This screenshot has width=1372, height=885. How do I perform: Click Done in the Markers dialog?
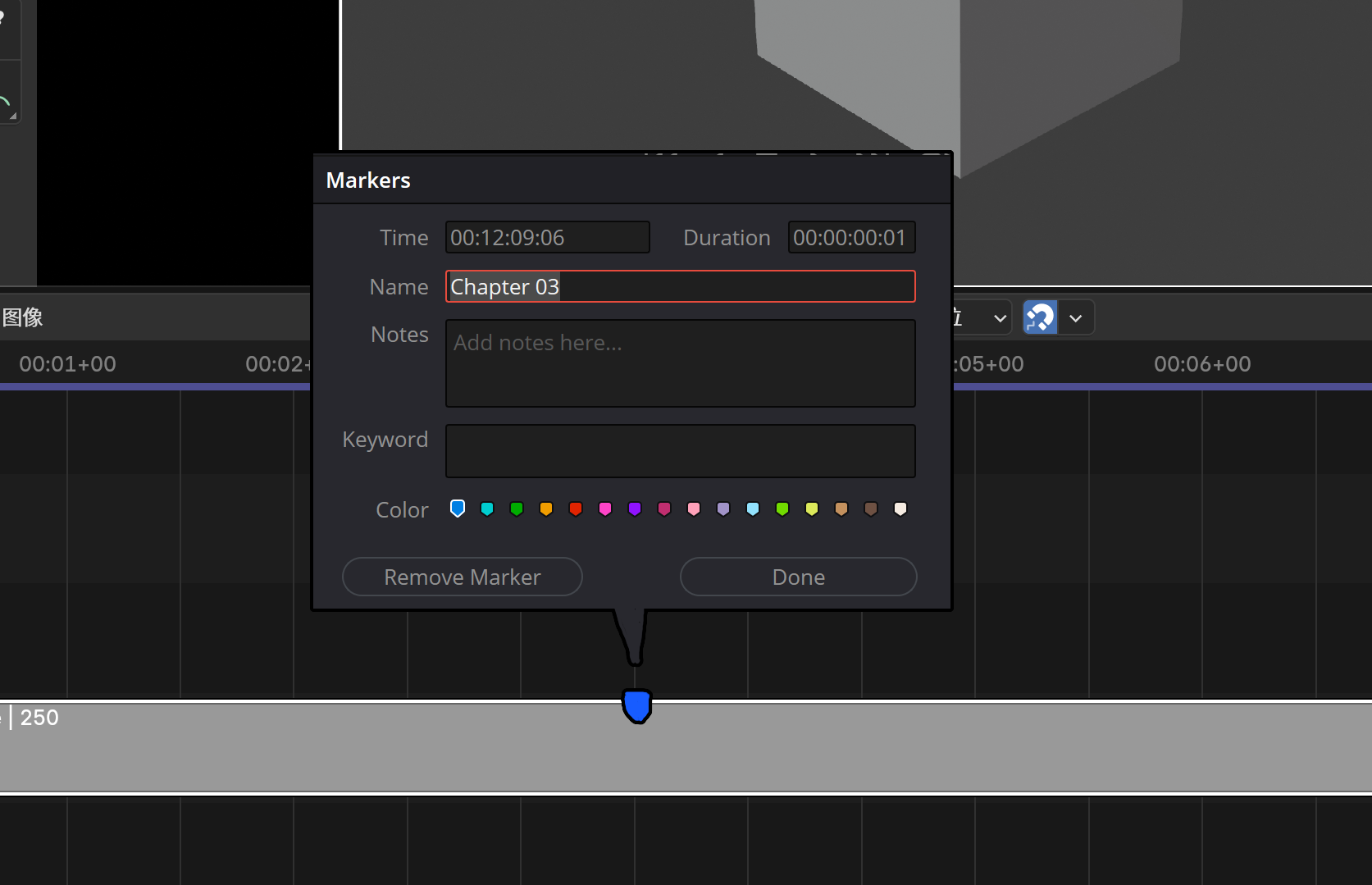(x=798, y=577)
